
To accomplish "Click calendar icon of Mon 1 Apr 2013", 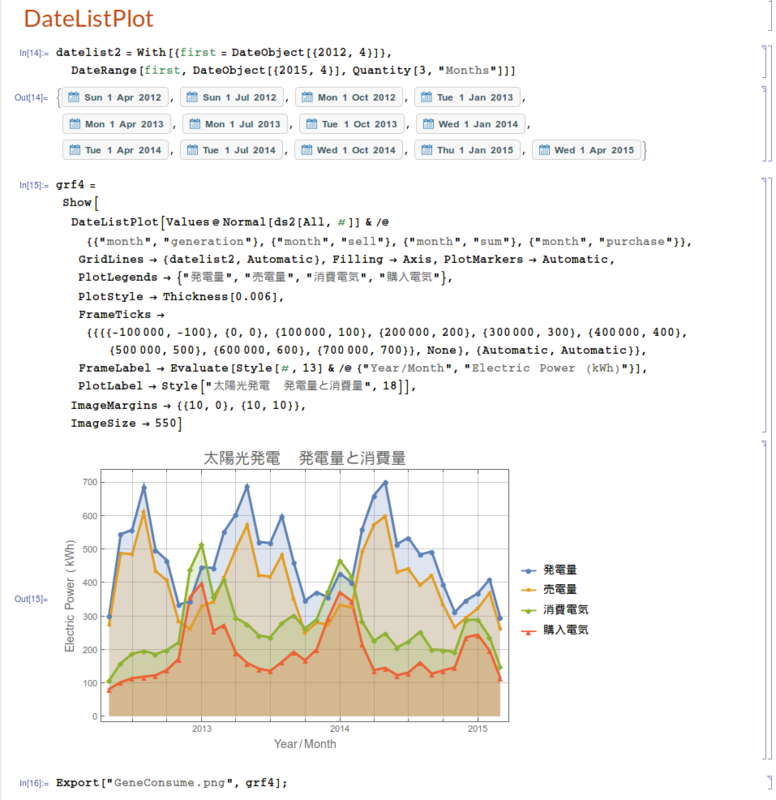I will [75, 123].
